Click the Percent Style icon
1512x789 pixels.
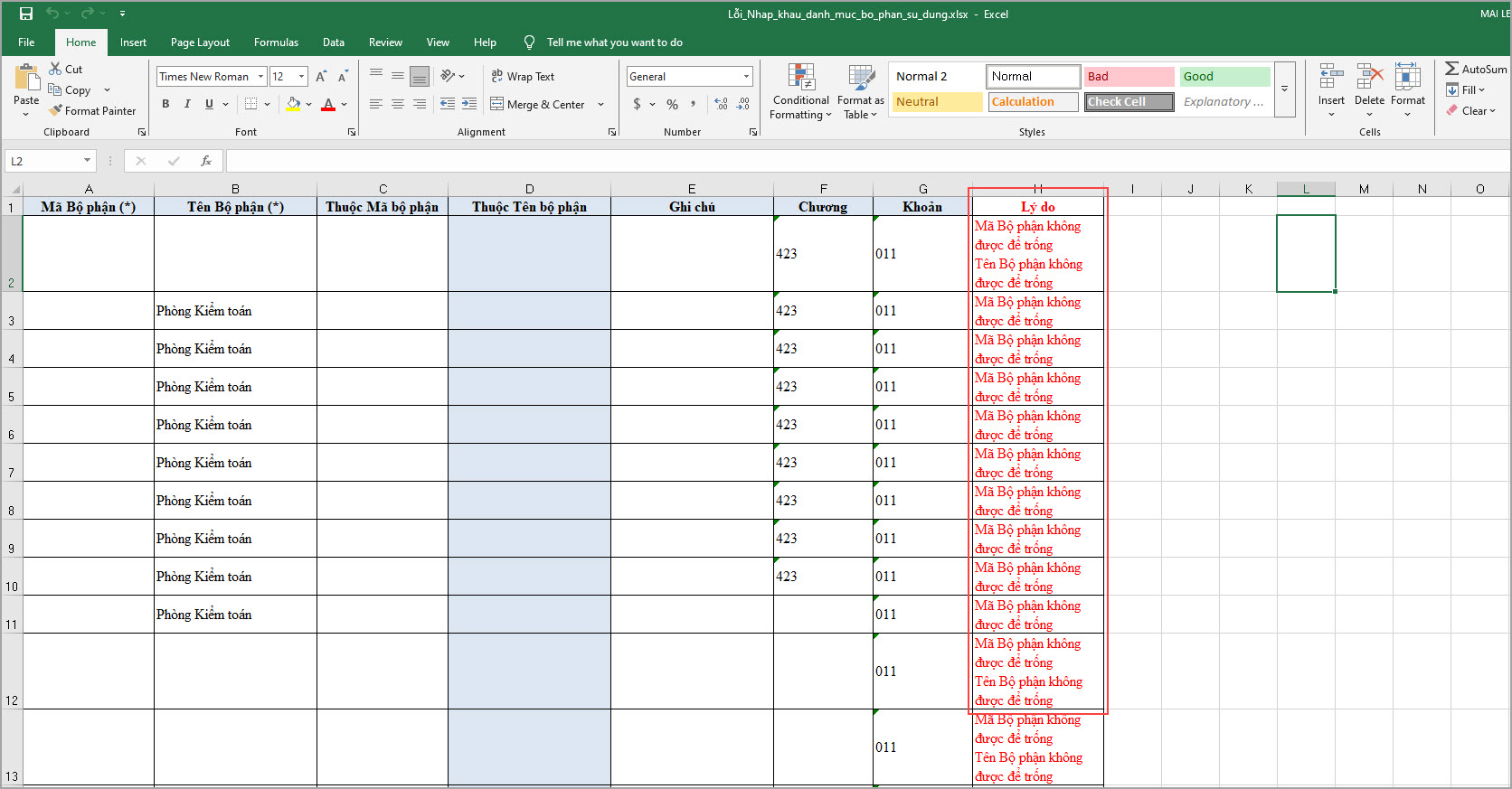pyautogui.click(x=672, y=105)
